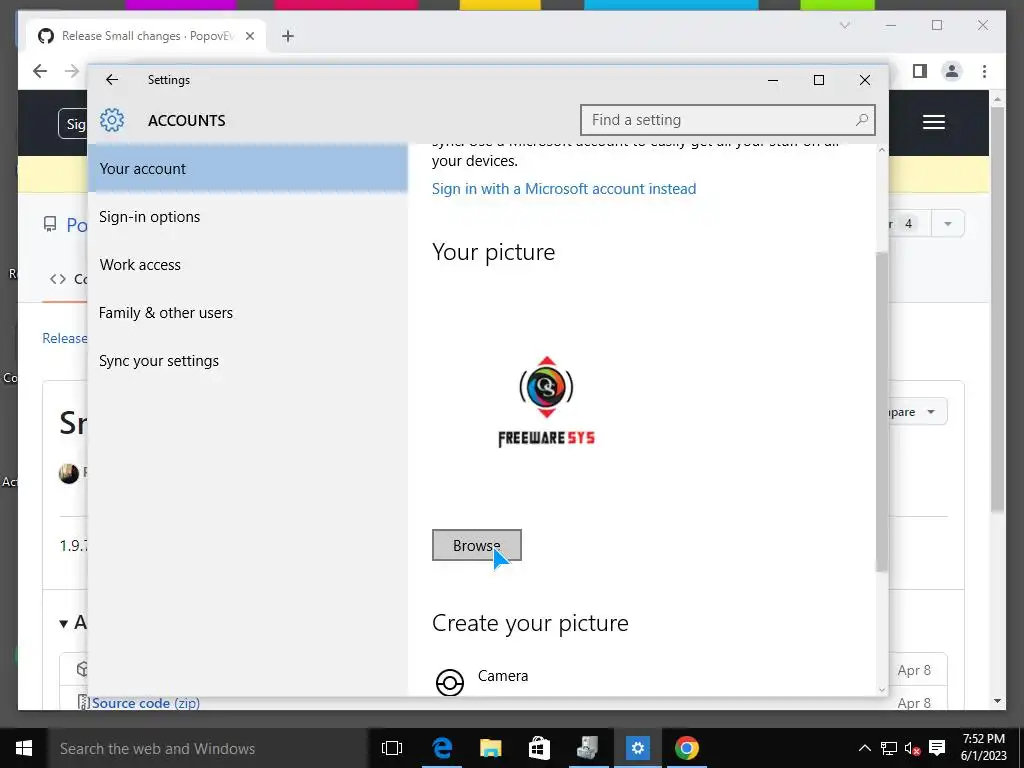Image resolution: width=1024 pixels, height=768 pixels.
Task: Close the Release Small changes tab
Action: [x=249, y=36]
